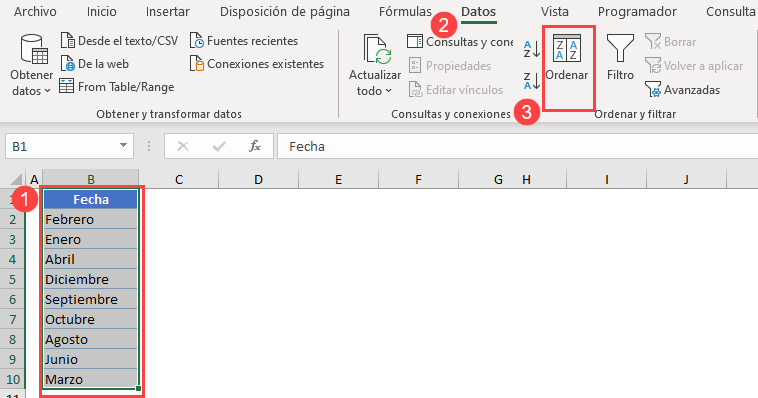Viewport: 758px width, 398px height.
Task: Click the Fecha header cell
Action: coord(90,199)
